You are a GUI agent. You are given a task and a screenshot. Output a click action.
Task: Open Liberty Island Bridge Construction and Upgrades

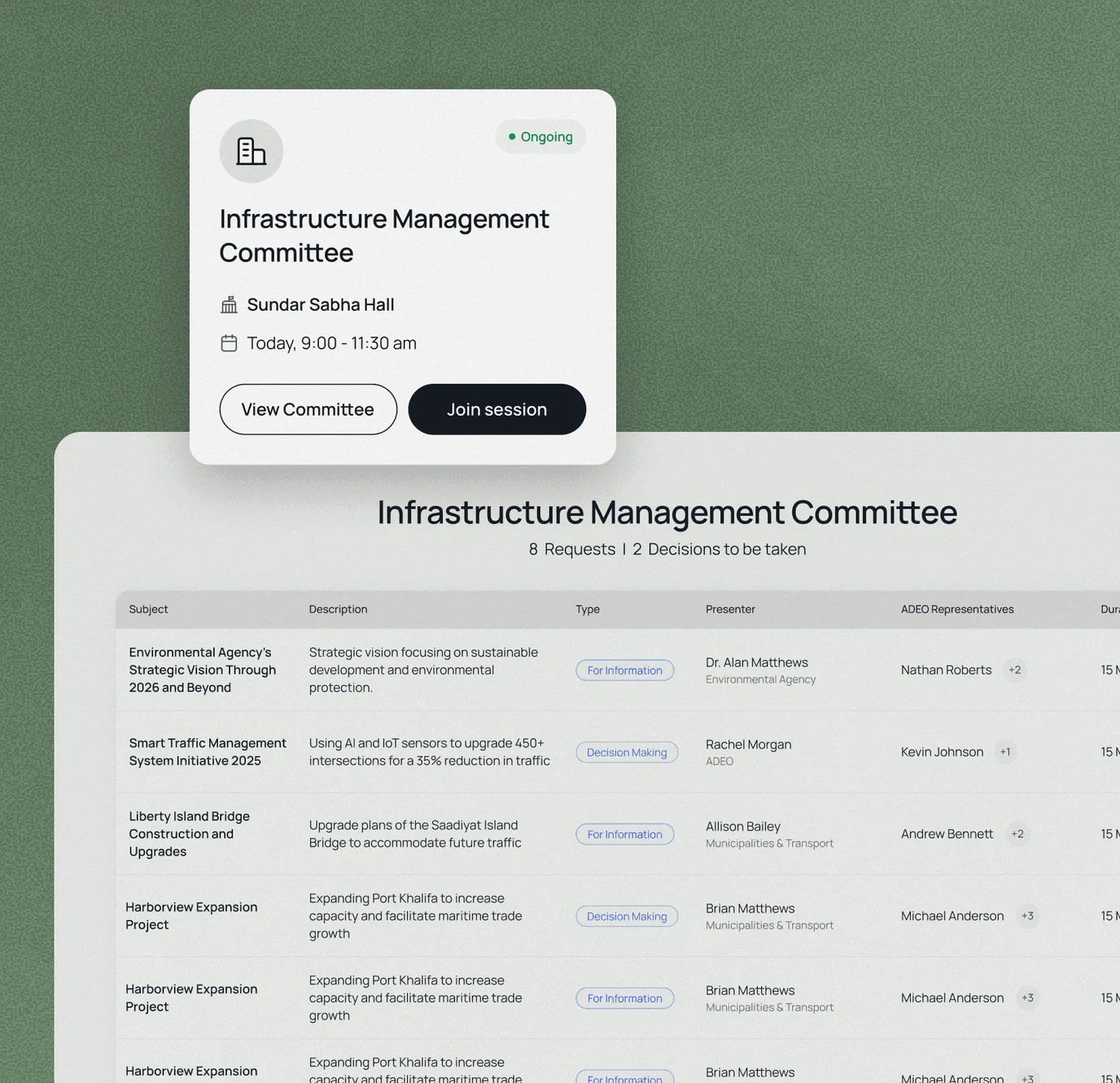pos(190,834)
